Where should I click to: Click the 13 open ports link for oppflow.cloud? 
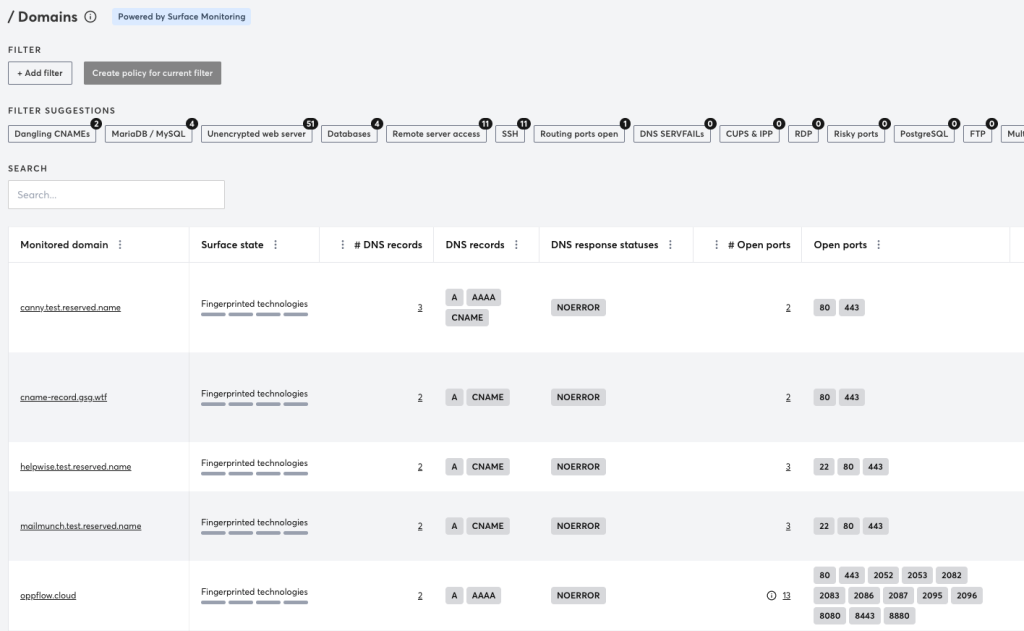tap(786, 595)
